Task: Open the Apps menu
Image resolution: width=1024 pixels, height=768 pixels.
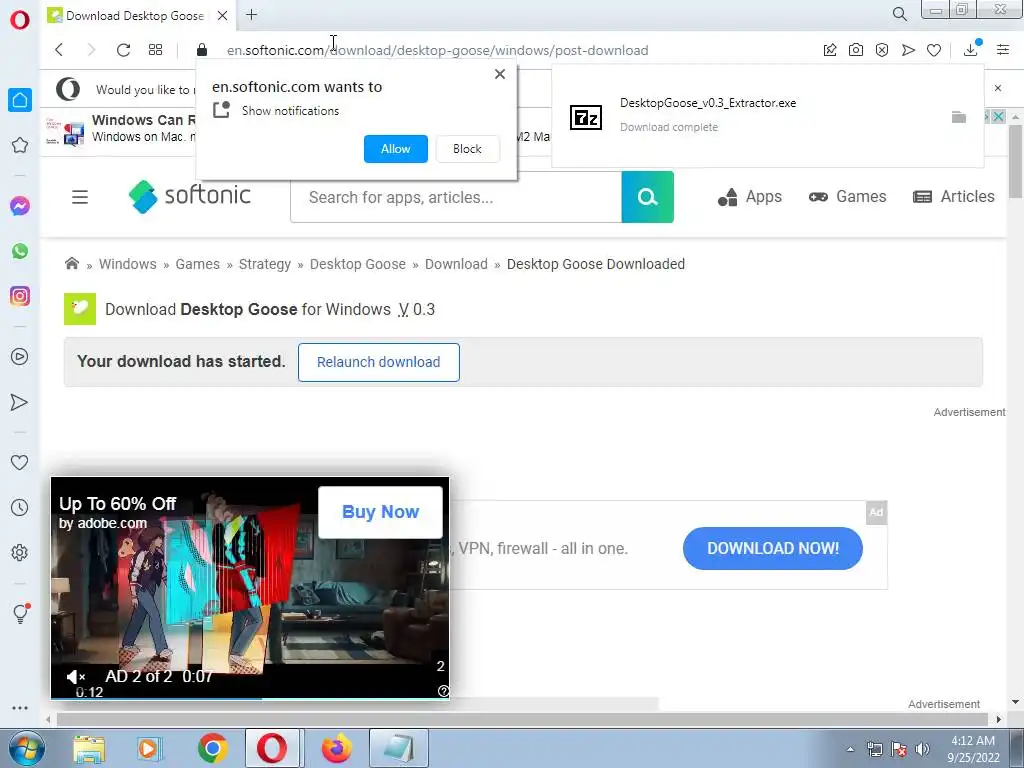Action: [750, 197]
